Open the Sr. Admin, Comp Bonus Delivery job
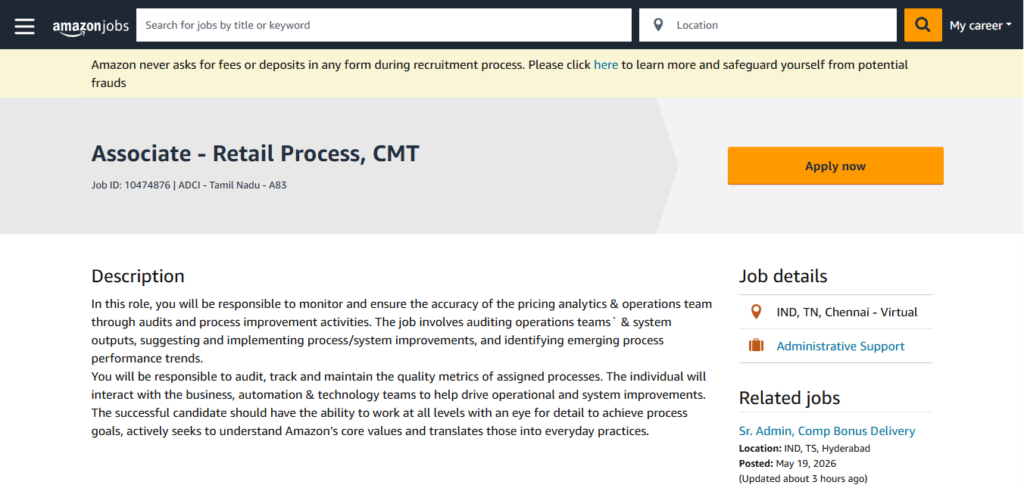Viewport: 1024px width, 485px height. [827, 431]
